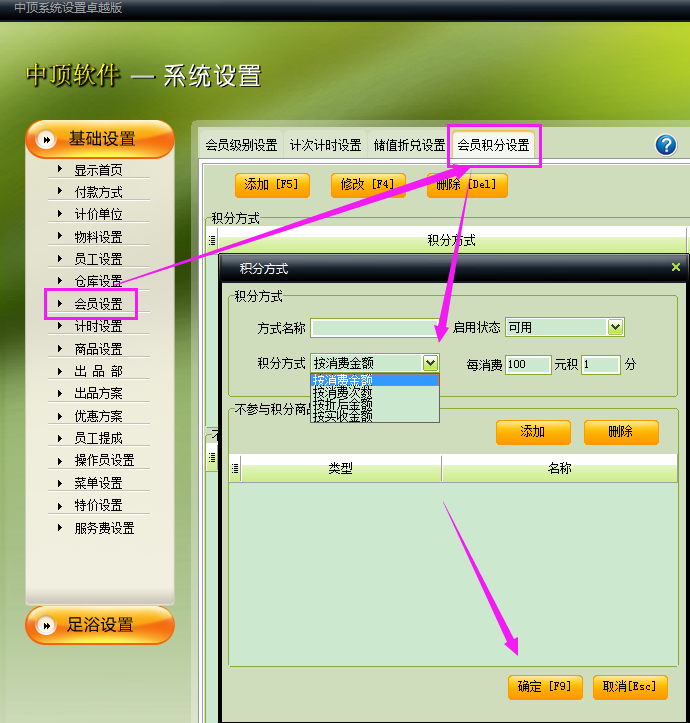Image resolution: width=690 pixels, height=723 pixels.
Task: Click grid selector icon beside 积分方式 column header
Action: [212, 240]
